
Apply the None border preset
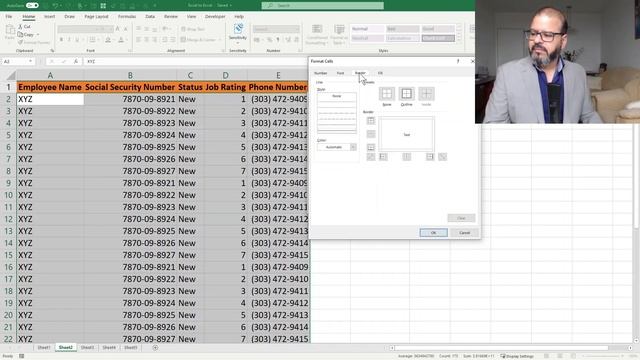387,94
